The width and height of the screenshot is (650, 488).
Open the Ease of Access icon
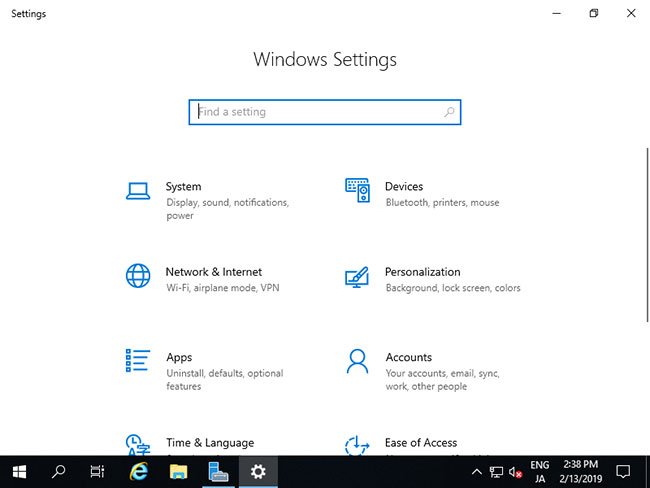click(x=357, y=446)
